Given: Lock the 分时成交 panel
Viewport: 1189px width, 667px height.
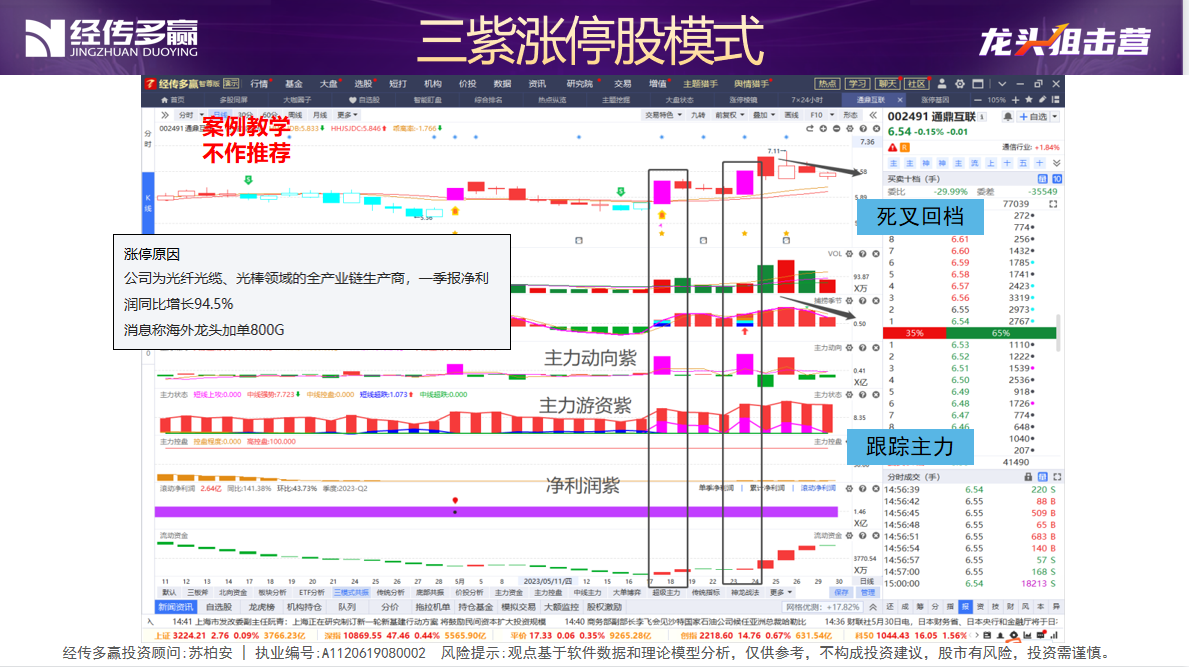Looking at the screenshot, I should click(x=1028, y=477).
